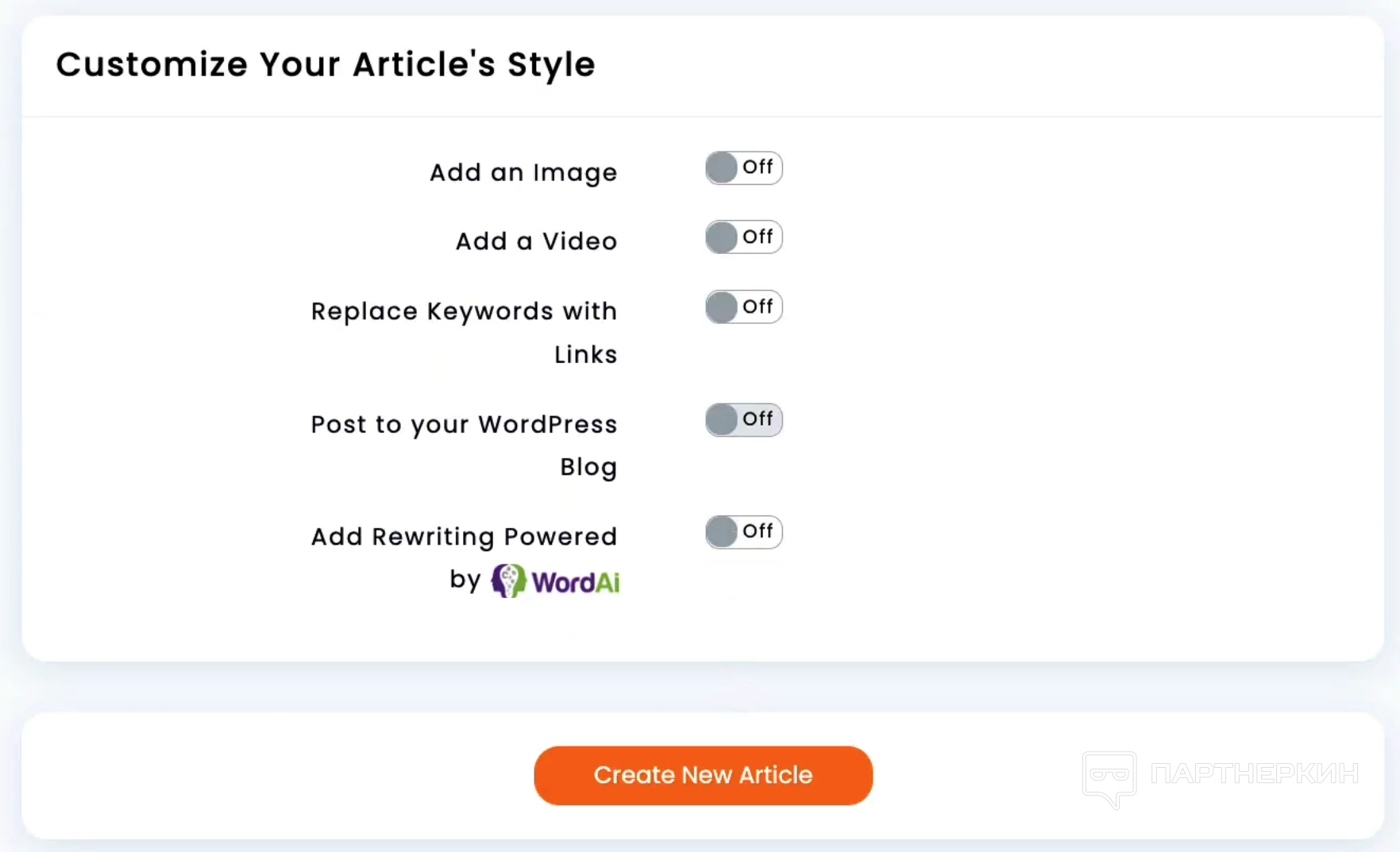Click the WordAi brand name text

coord(576,583)
